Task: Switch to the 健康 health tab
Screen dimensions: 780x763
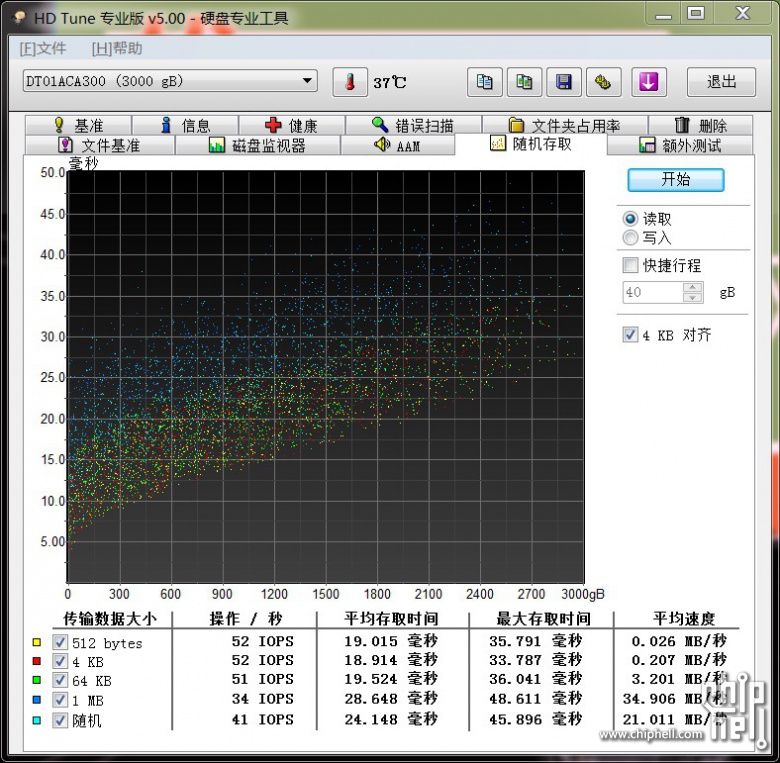Action: [292, 125]
